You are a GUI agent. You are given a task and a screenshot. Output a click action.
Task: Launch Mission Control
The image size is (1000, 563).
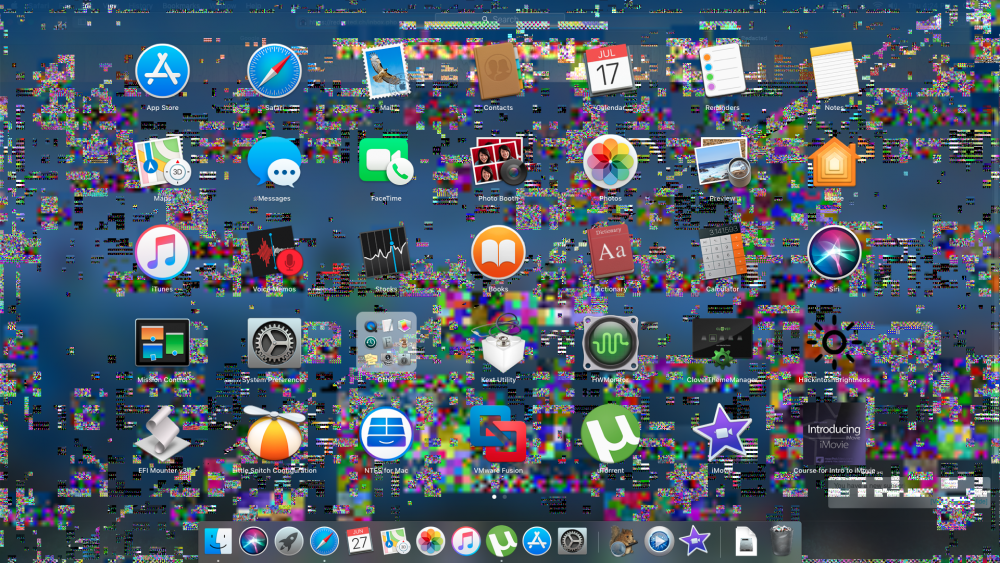[162, 343]
